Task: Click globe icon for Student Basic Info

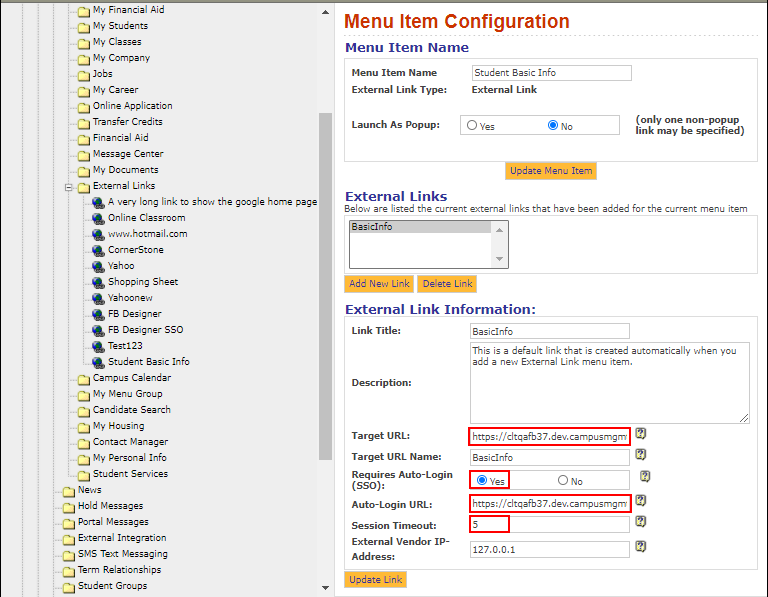Action: [98, 362]
